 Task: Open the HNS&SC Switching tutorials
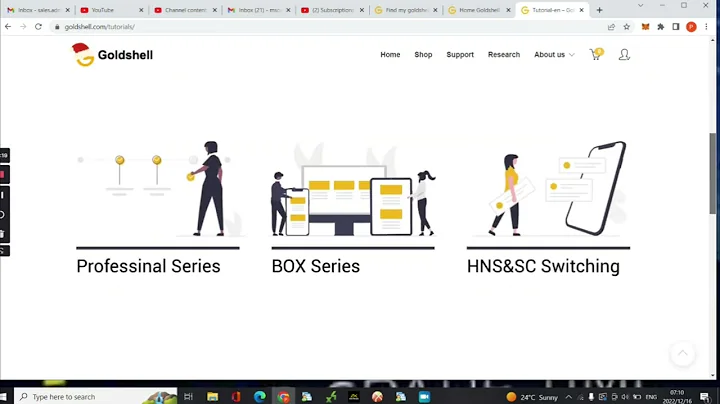543,266
